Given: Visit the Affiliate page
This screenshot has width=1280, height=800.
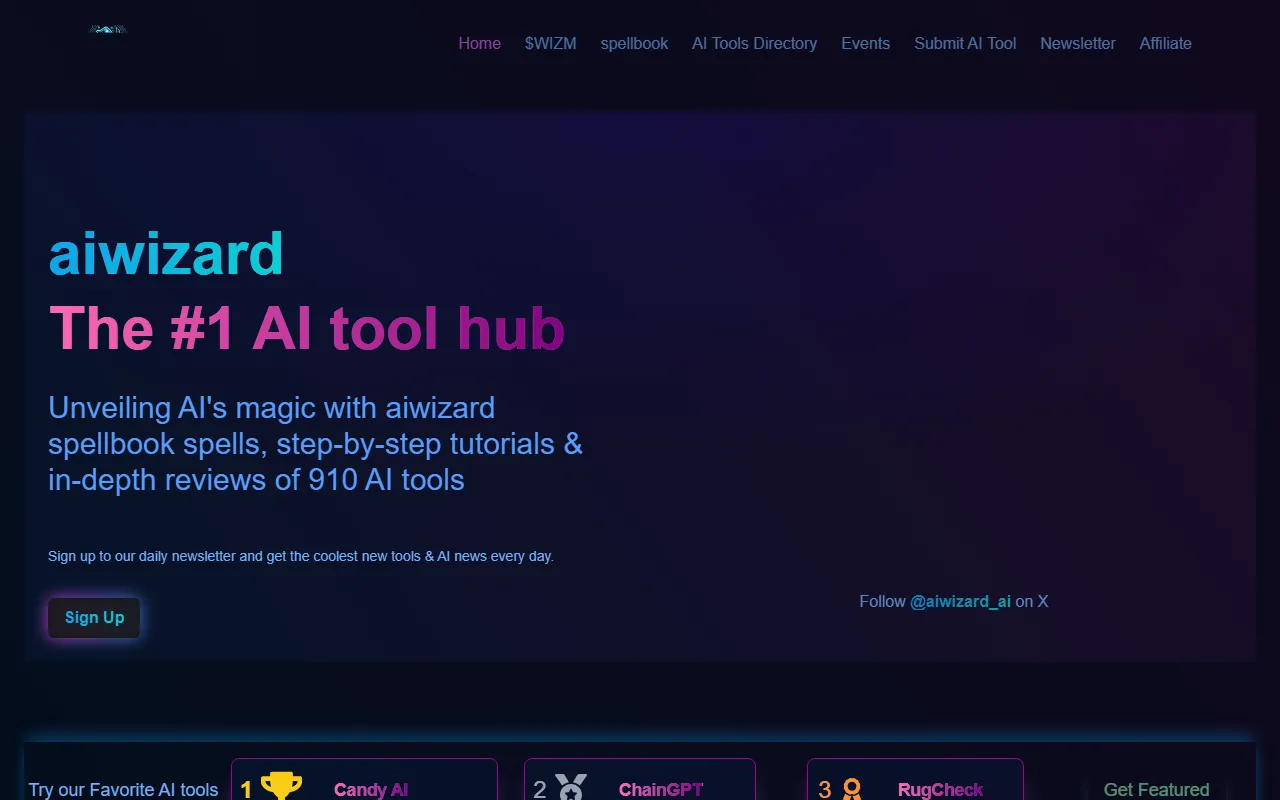Looking at the screenshot, I should (1166, 43).
